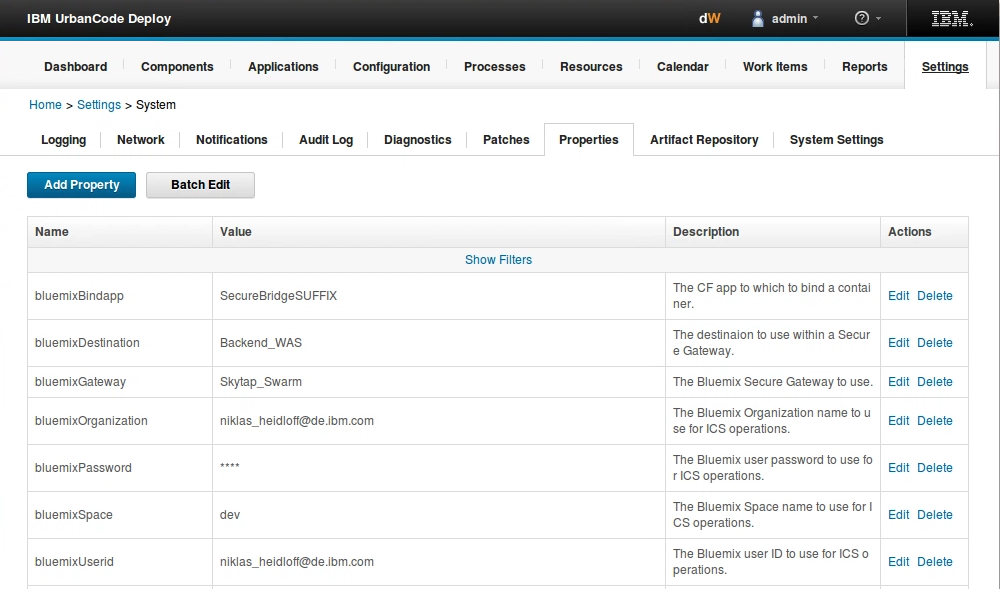The image size is (1000, 589).
Task: Click the admin user avatar icon
Action: pyautogui.click(x=758, y=18)
